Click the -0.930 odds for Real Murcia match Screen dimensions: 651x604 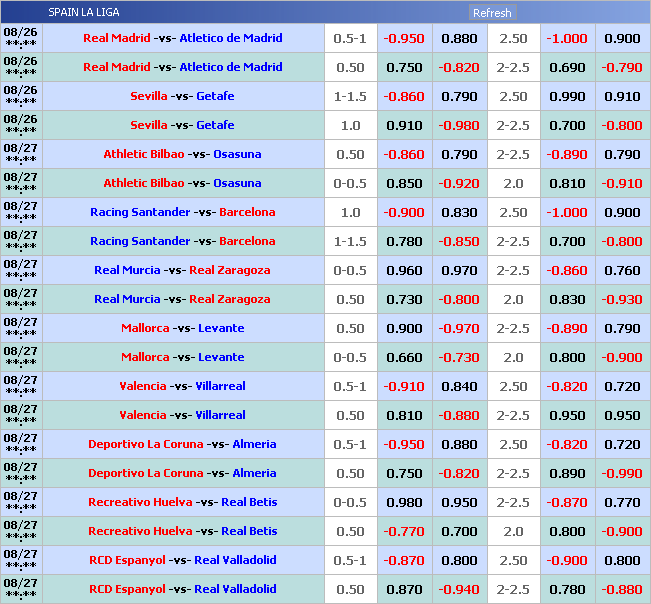coord(622,299)
